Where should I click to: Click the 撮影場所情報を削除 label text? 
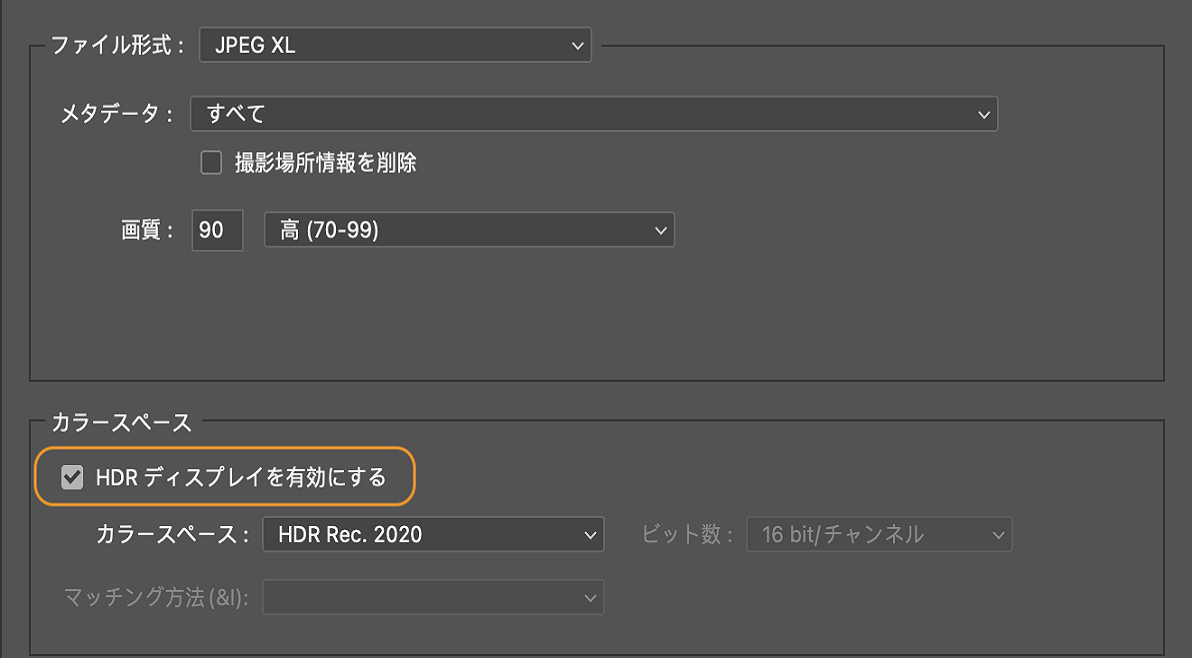point(325,163)
